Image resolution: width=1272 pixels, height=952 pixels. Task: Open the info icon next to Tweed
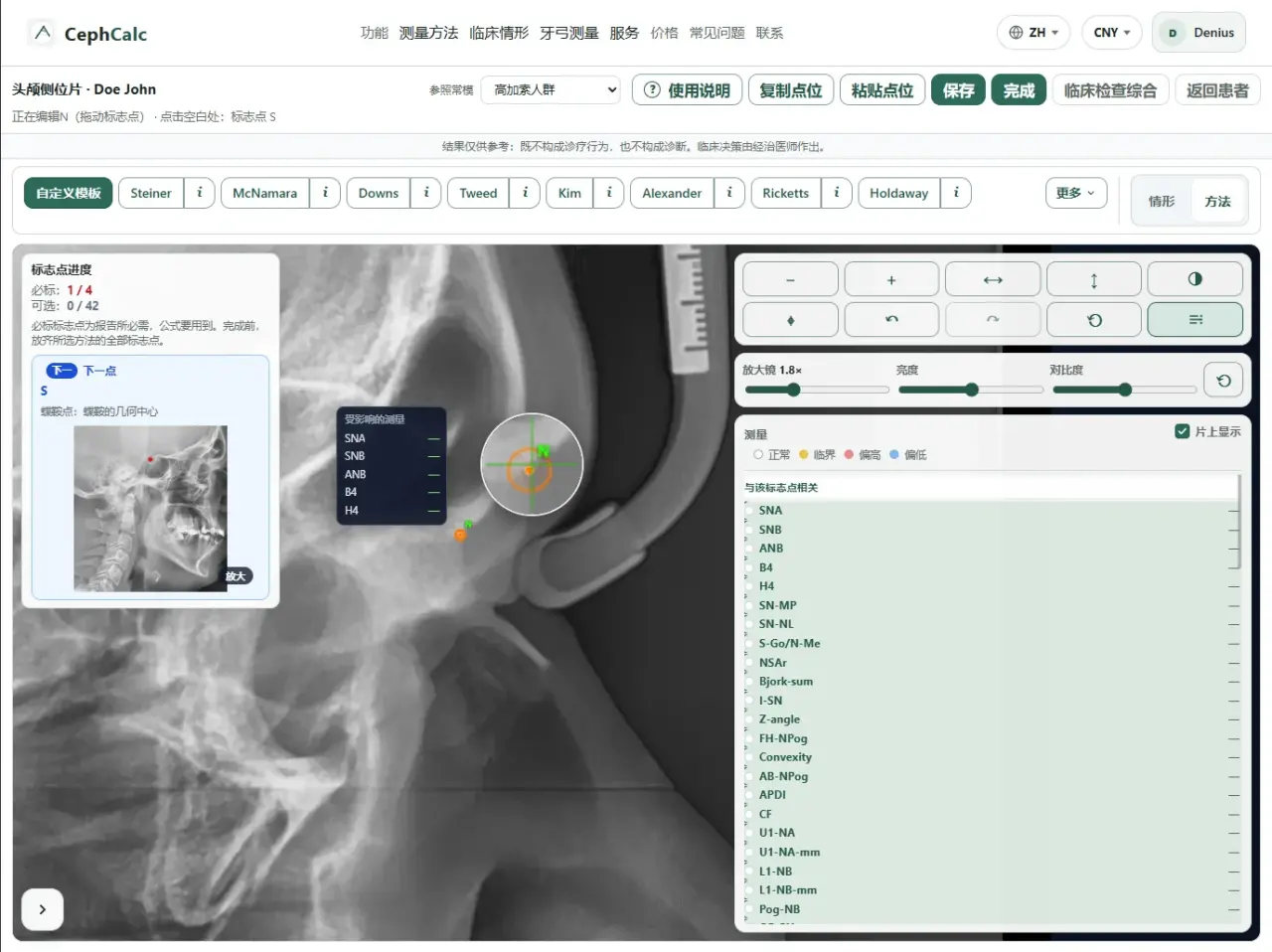(x=525, y=193)
